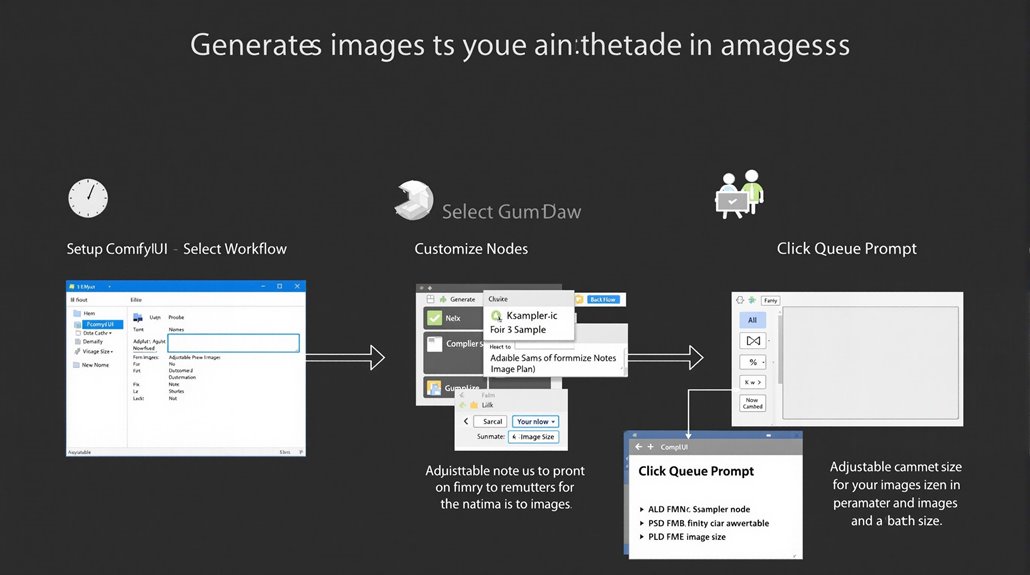Toggle the green checkmark on Nelx node
The width and height of the screenshot is (1030, 575).
click(434, 318)
